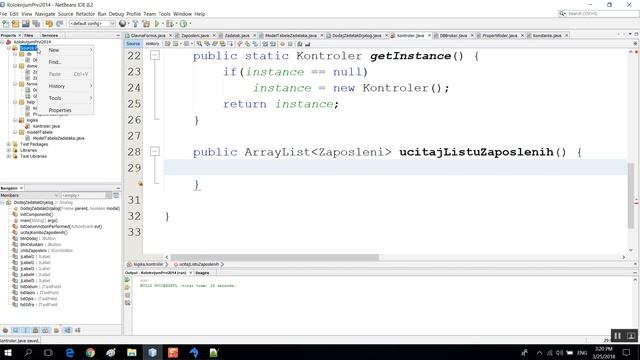The height and width of the screenshot is (360, 640).
Task: Click the Save All toolbar icon
Action: click(36, 24)
